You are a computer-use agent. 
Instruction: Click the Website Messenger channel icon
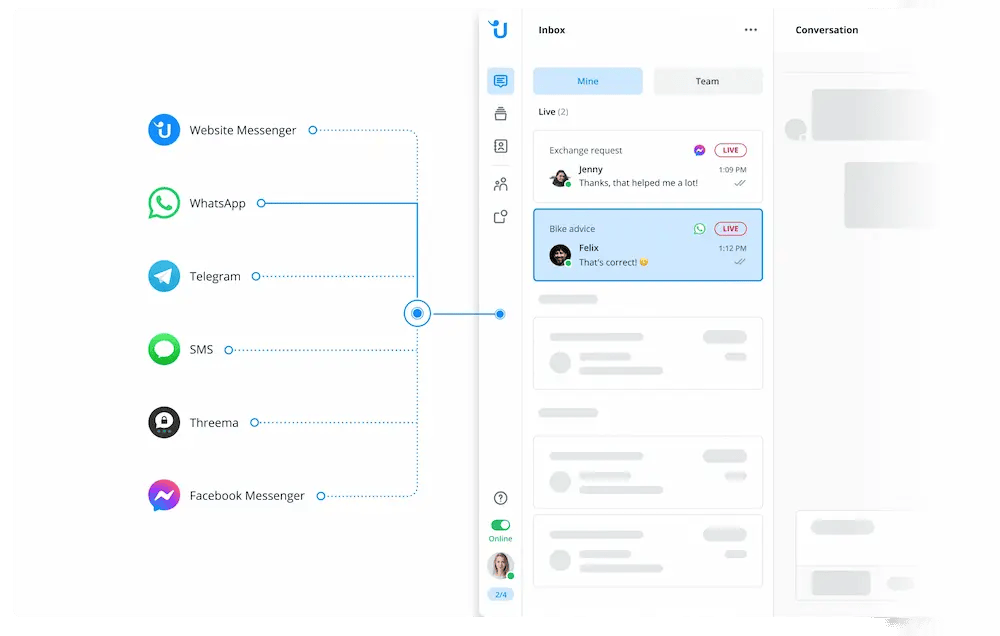pos(164,129)
